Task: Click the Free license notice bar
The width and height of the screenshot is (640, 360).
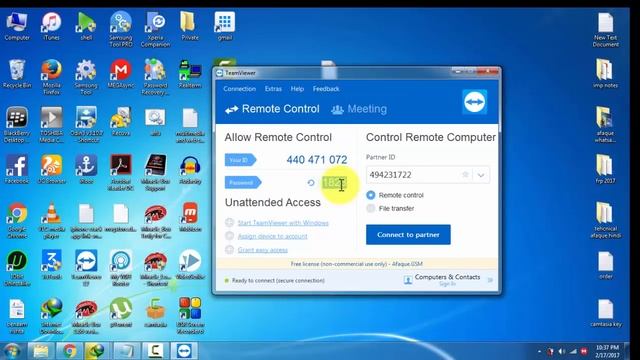Action: (x=357, y=264)
